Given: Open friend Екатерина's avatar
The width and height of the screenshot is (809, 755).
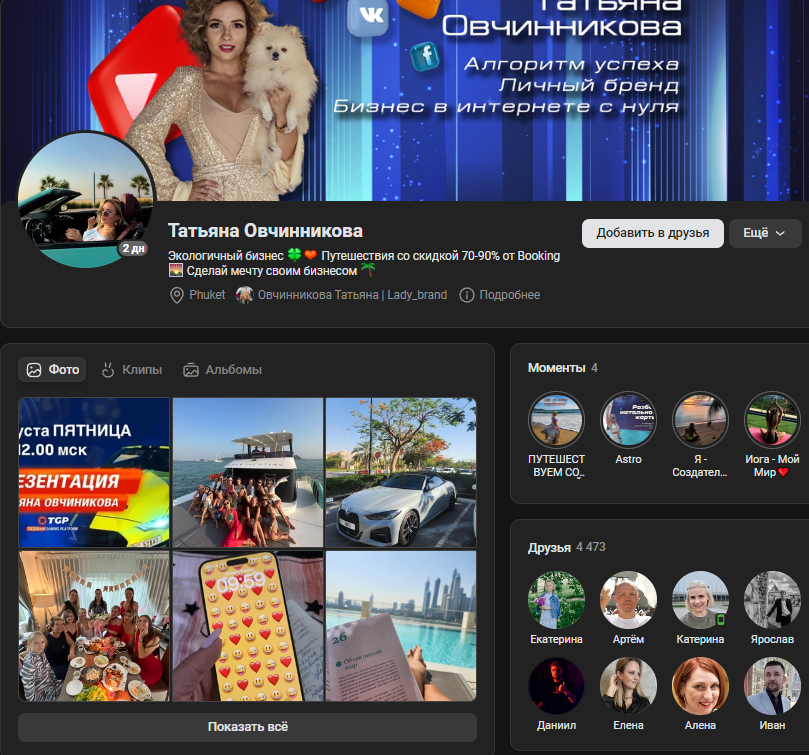Looking at the screenshot, I should (556, 599).
